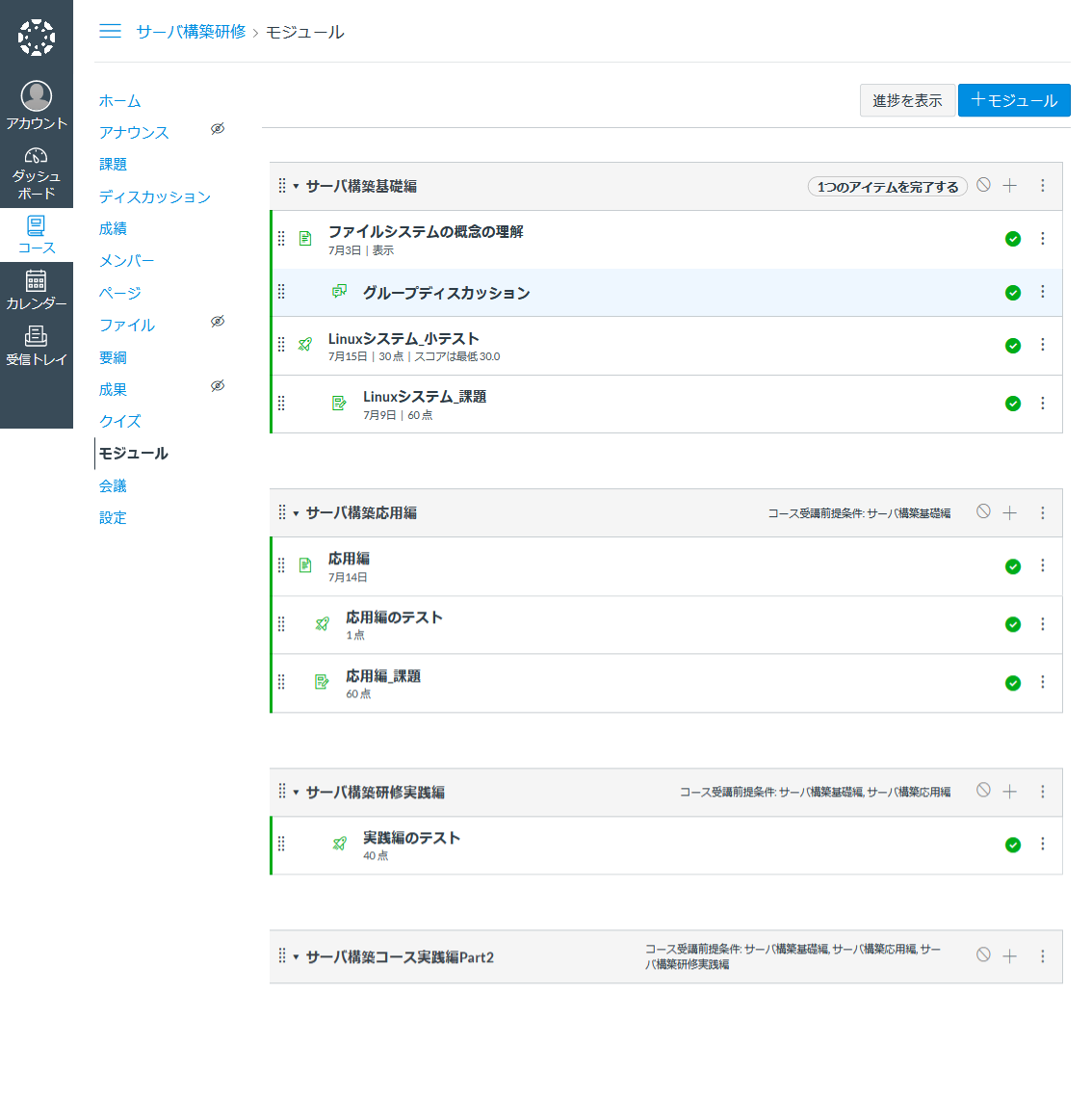Toggle publish status of Linuxシステム_小テスト
This screenshot has width=1092, height=1097.
pyautogui.click(x=1012, y=346)
